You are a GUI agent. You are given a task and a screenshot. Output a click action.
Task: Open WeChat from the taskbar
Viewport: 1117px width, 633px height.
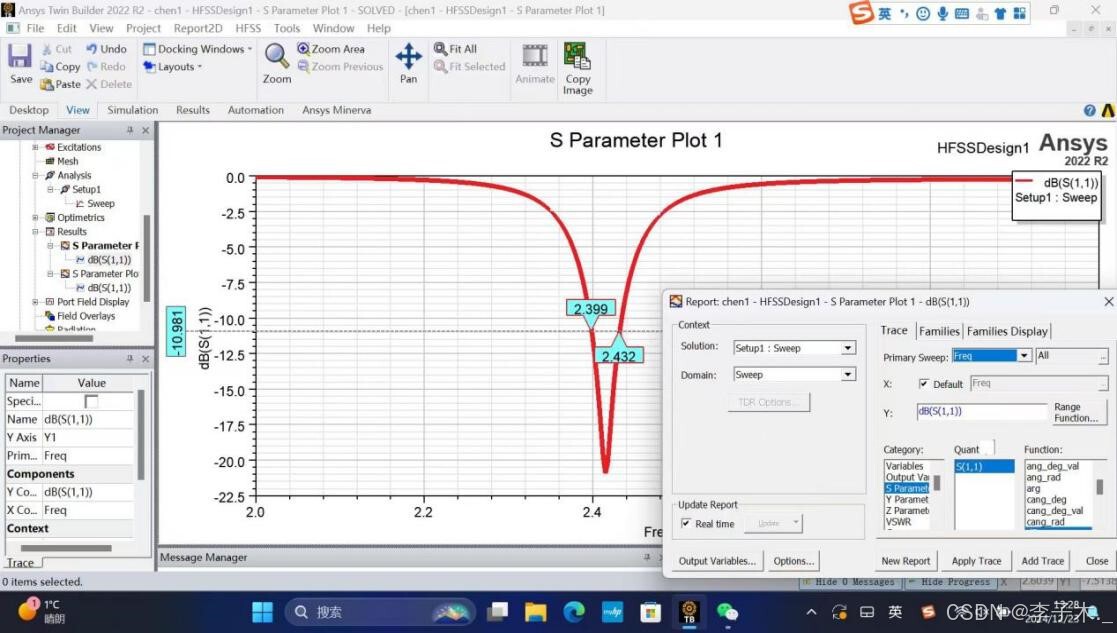click(727, 612)
